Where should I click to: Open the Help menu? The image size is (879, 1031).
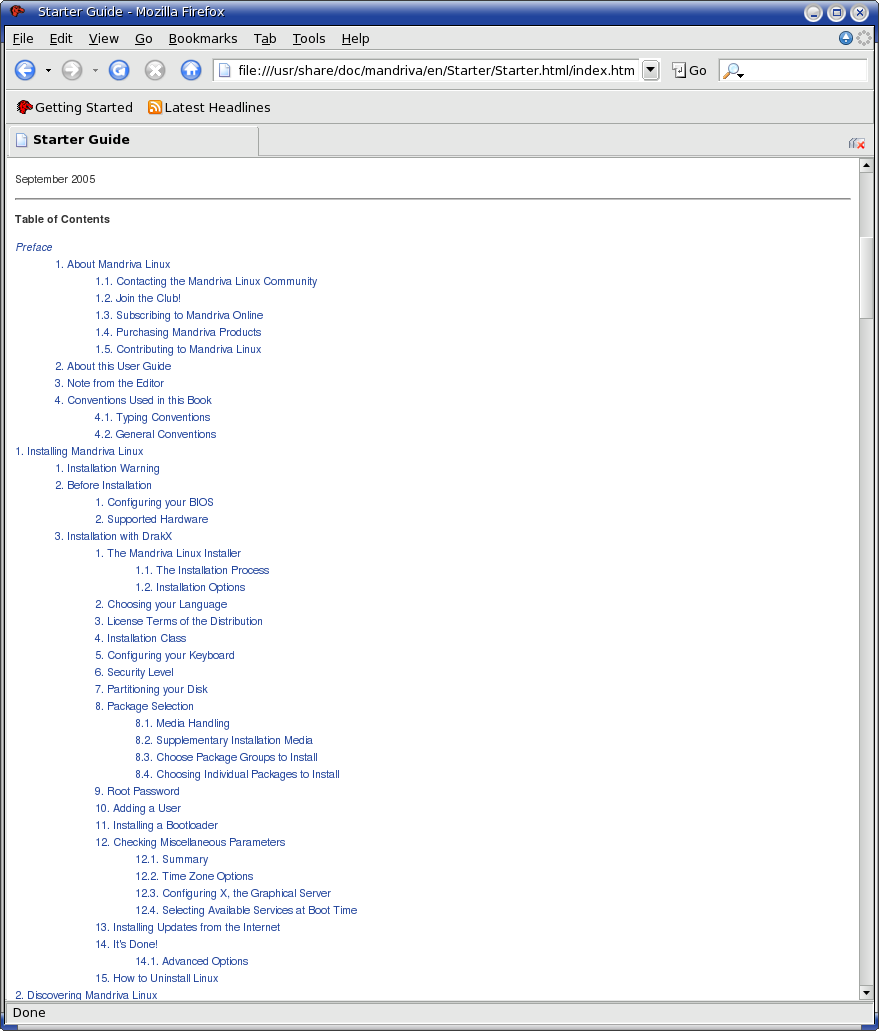(355, 39)
